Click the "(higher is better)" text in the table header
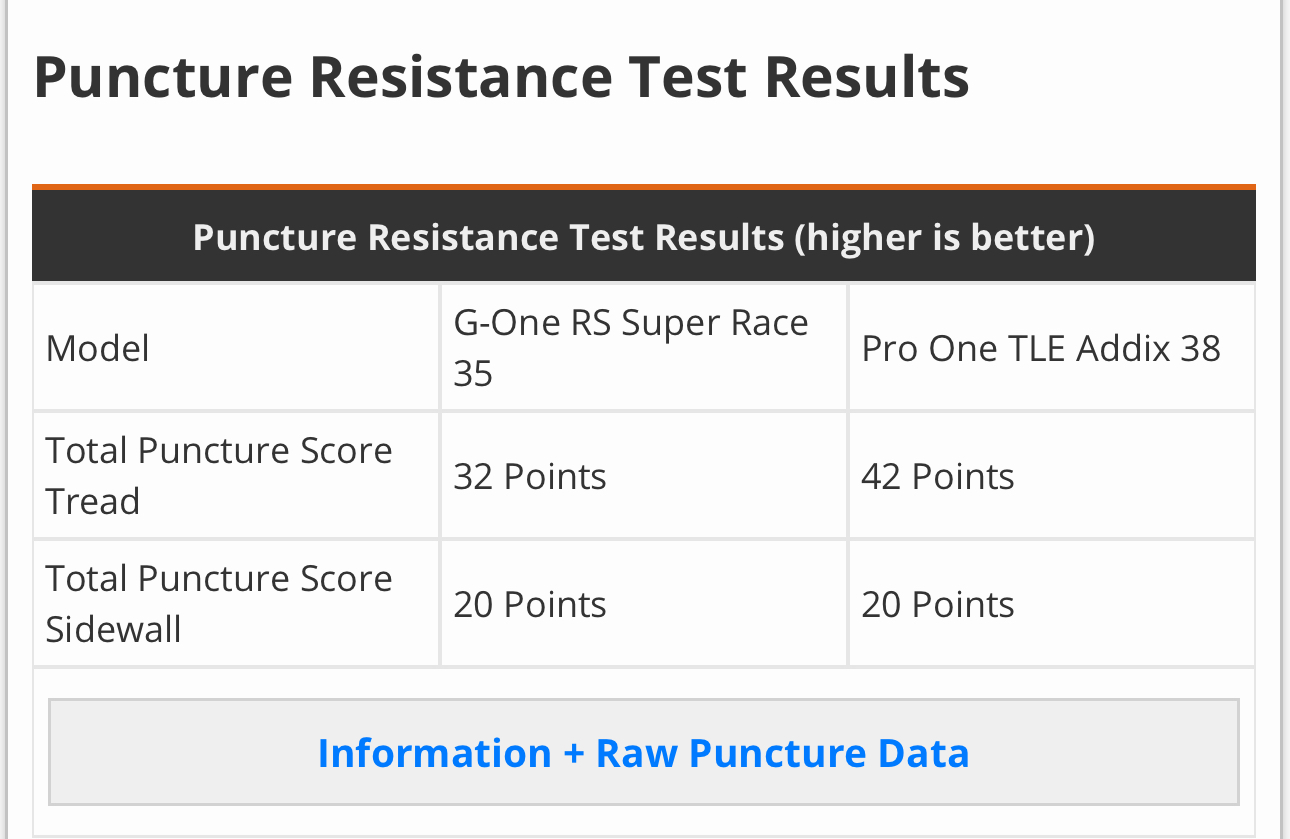1290x839 pixels. (944, 238)
